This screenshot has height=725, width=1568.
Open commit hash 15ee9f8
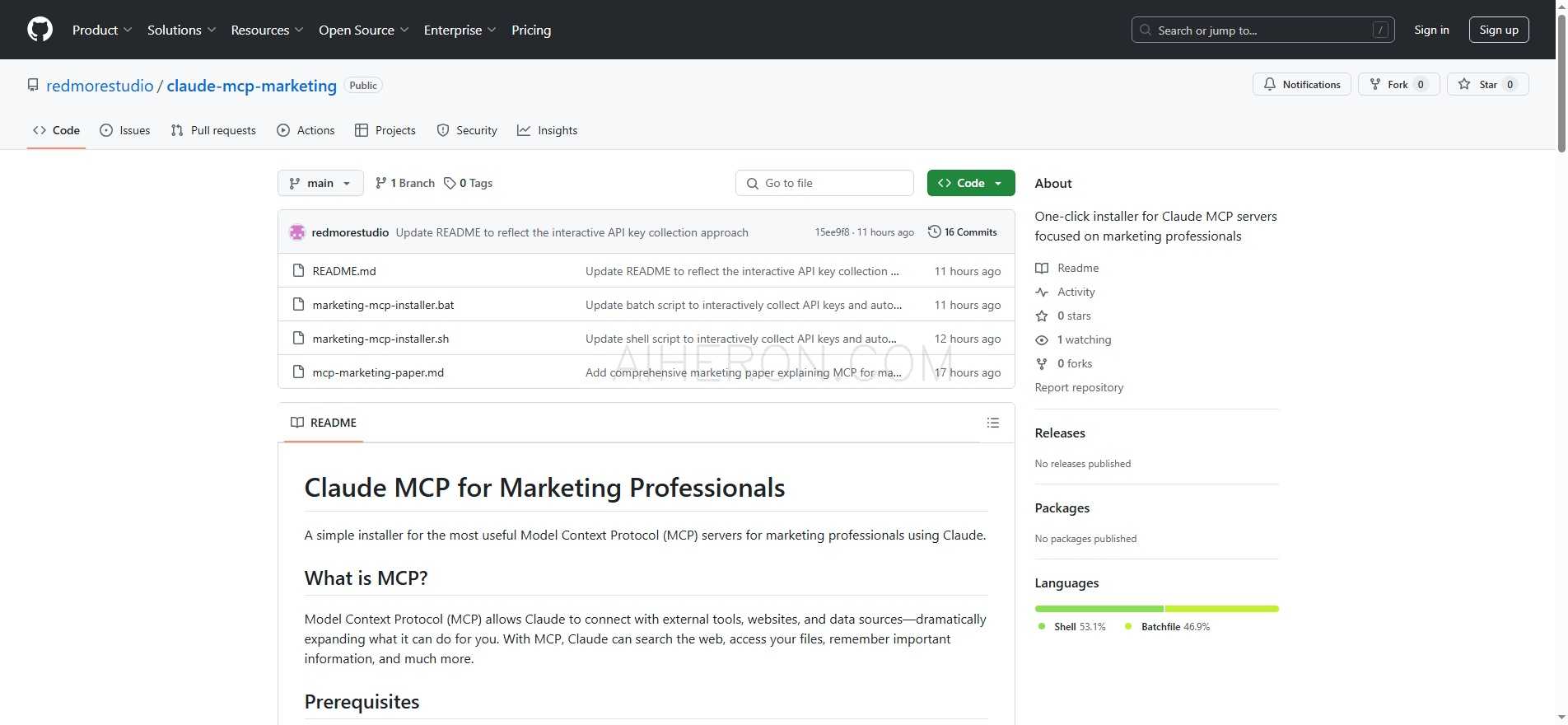tap(832, 232)
